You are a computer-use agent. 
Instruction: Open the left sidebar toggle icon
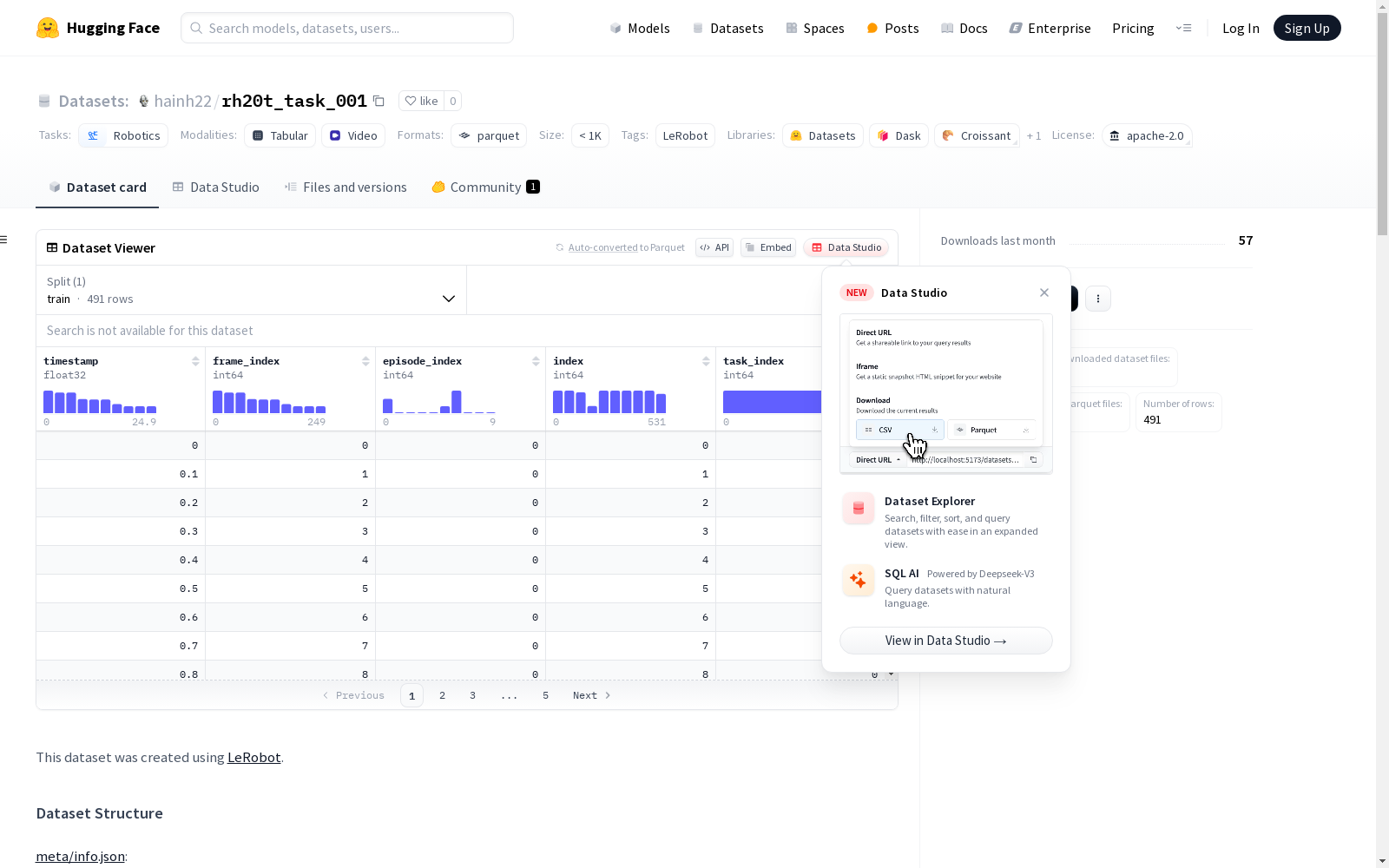(4, 240)
